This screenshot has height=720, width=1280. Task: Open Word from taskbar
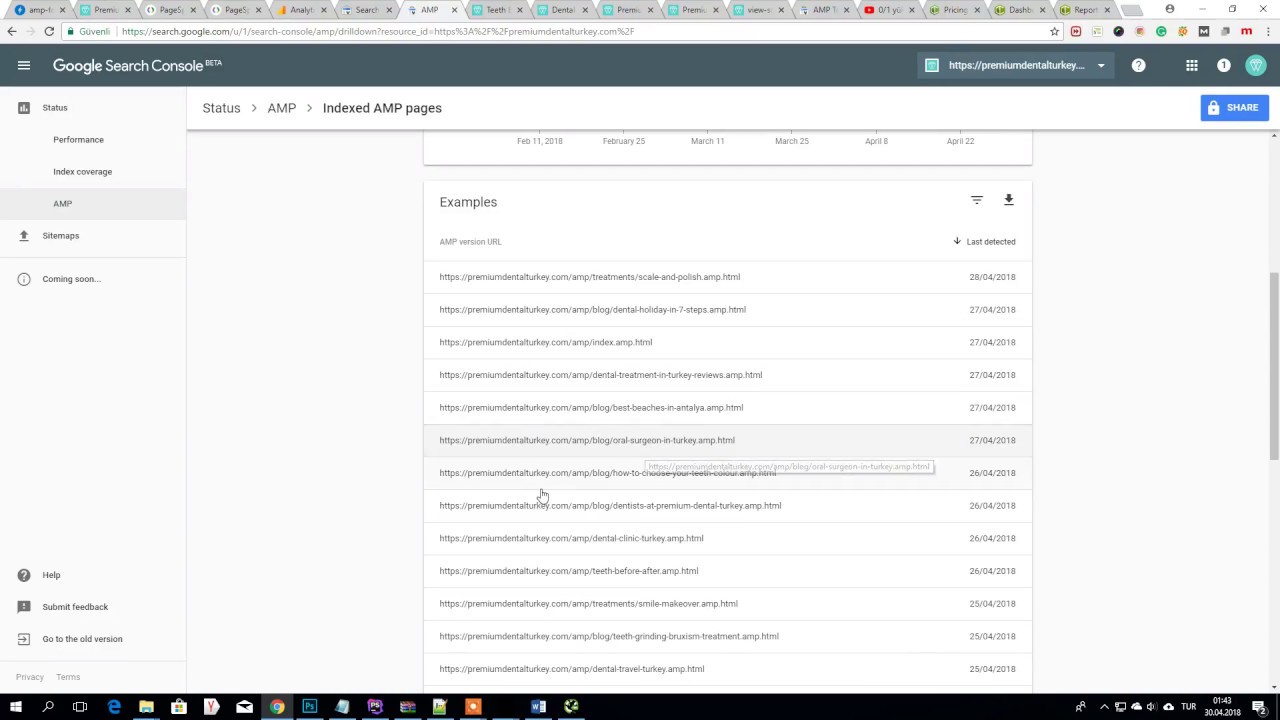(x=538, y=707)
